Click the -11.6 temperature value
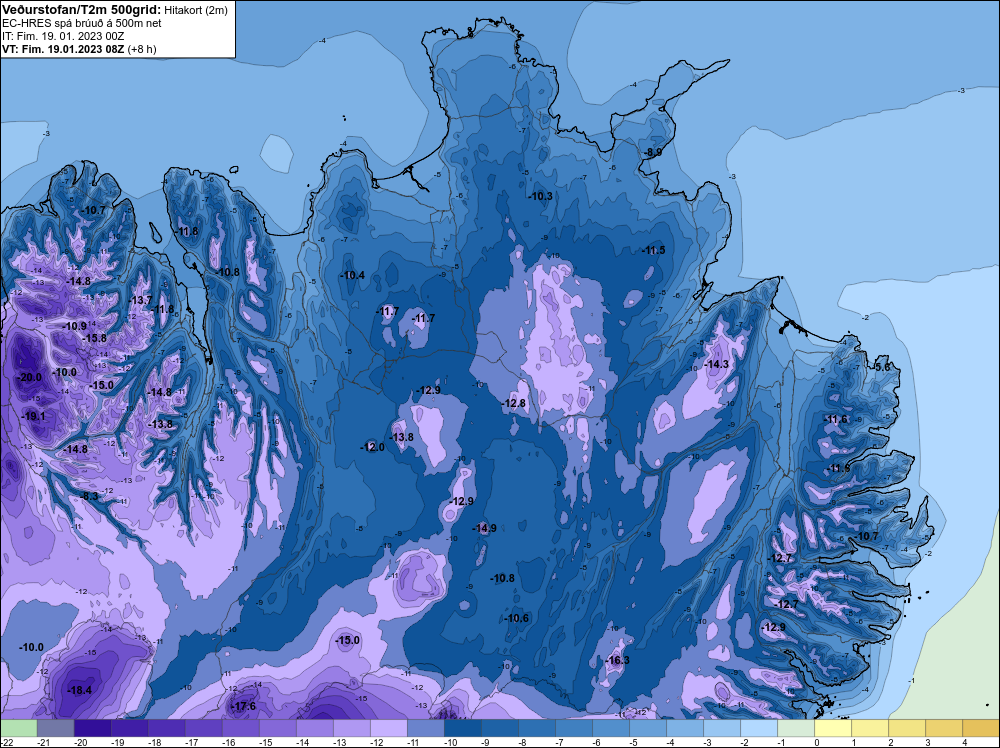 click(837, 419)
